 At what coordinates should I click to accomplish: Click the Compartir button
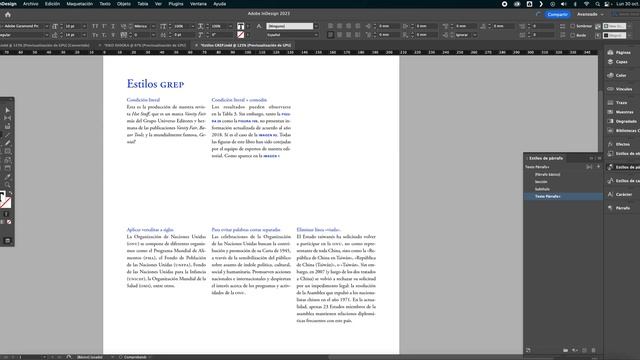pyautogui.click(x=558, y=14)
